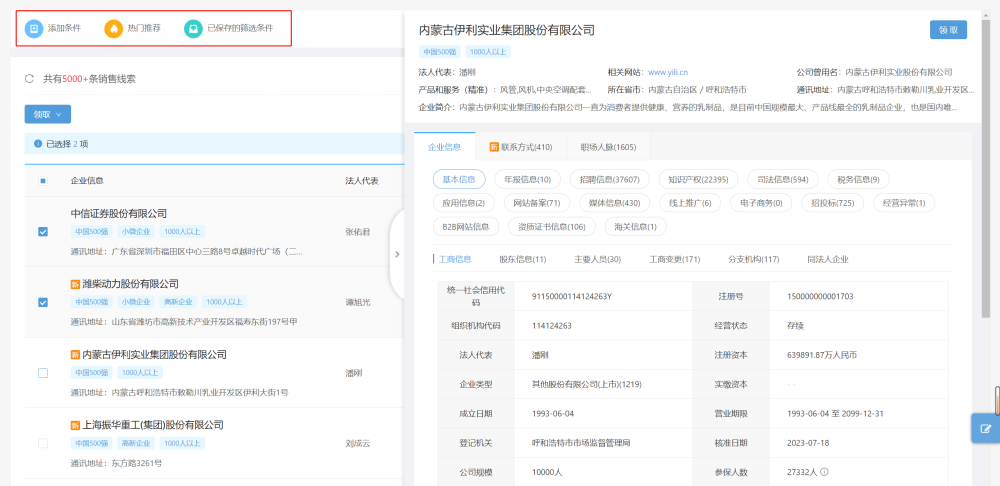Select the 司法信息(594) pill
The width and height of the screenshot is (1000, 486).
(x=782, y=179)
